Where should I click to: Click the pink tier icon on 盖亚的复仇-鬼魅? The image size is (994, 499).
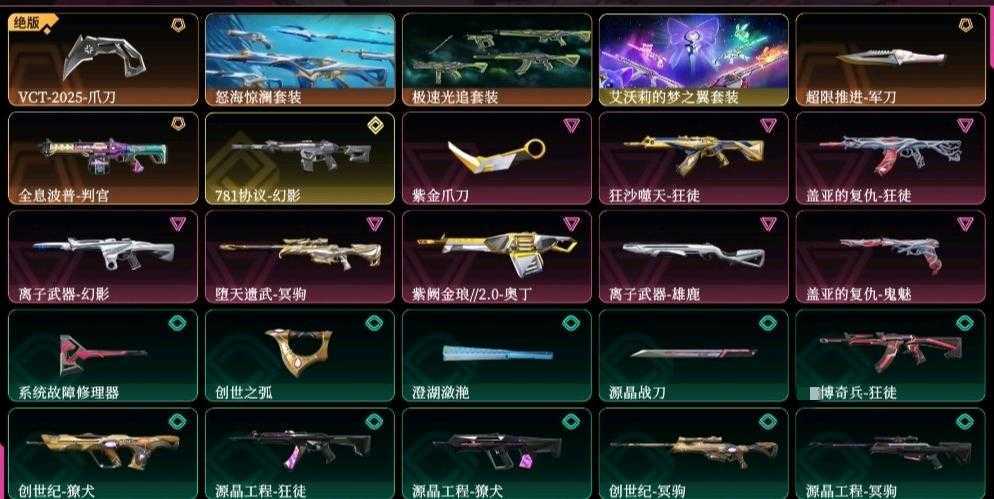tap(965, 223)
